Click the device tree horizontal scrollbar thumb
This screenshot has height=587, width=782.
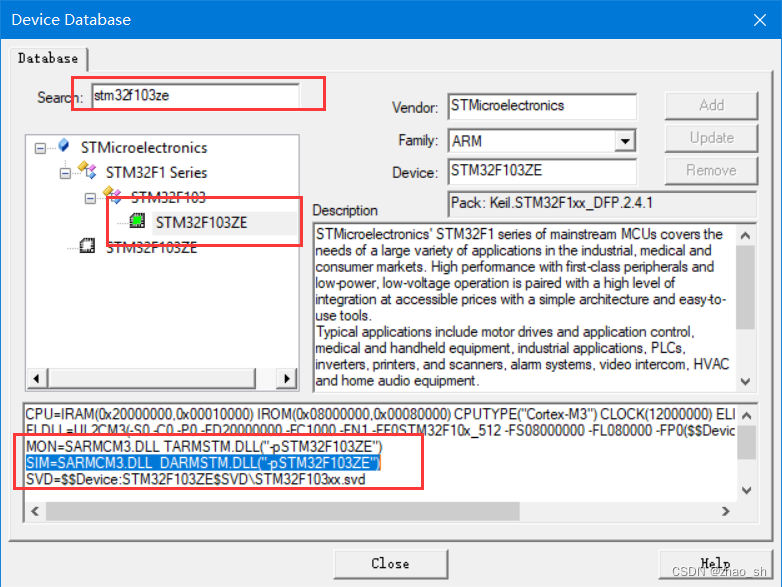tap(152, 379)
